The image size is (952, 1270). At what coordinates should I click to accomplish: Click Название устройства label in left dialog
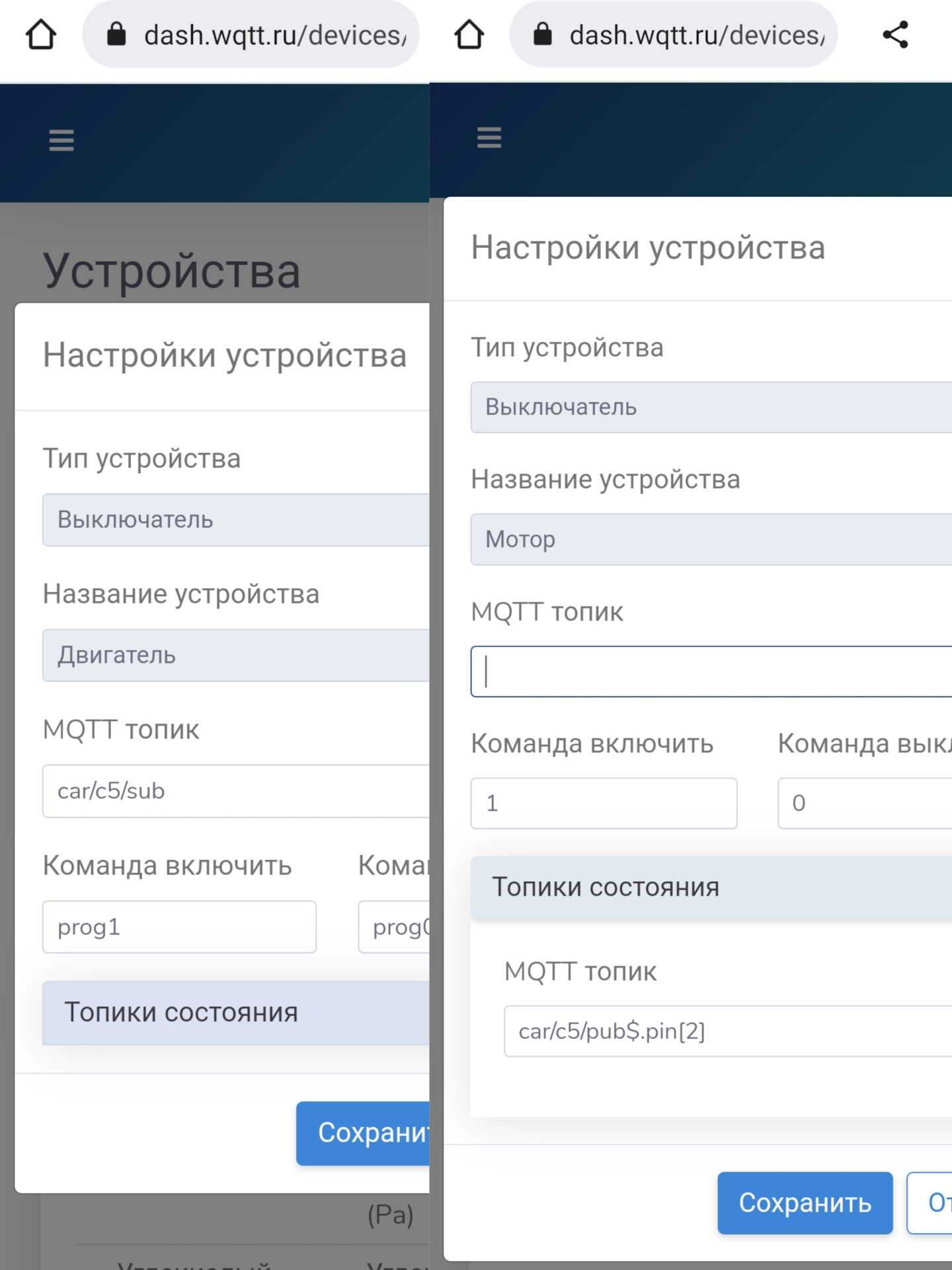pyautogui.click(x=181, y=594)
